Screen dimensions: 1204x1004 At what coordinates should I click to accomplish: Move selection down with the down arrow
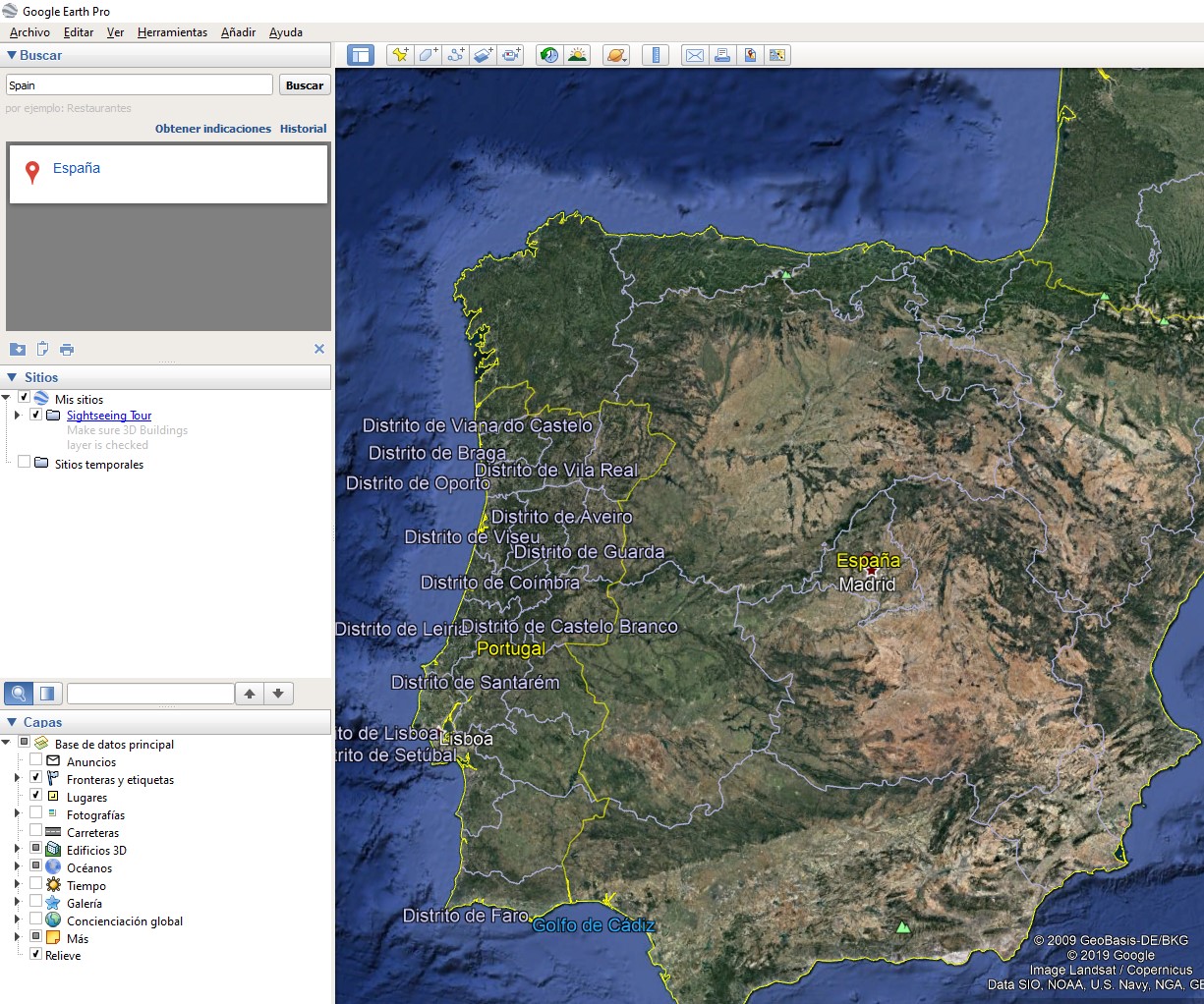coord(278,694)
